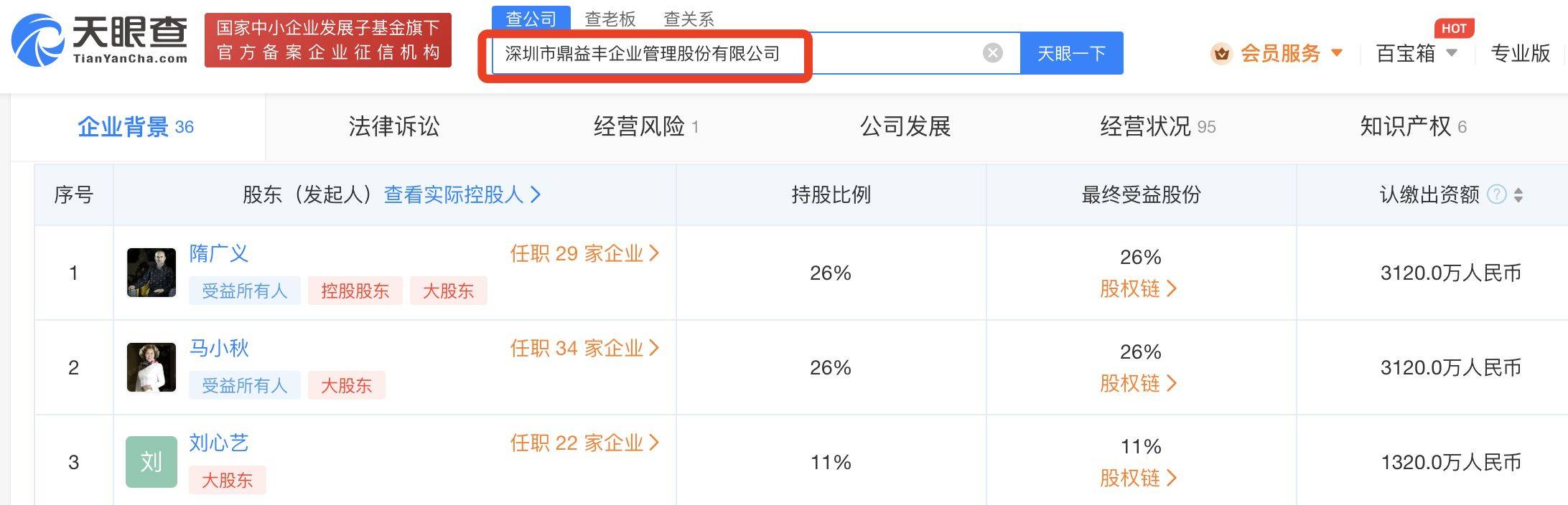Sort the 认缴出资额 column
Screen dimensions: 1568x505
tap(1518, 195)
